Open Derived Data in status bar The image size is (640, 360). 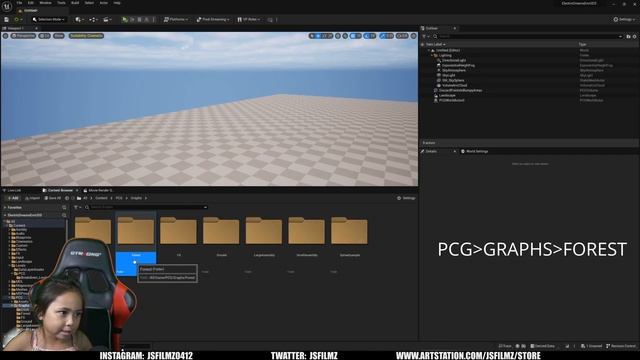[542, 346]
